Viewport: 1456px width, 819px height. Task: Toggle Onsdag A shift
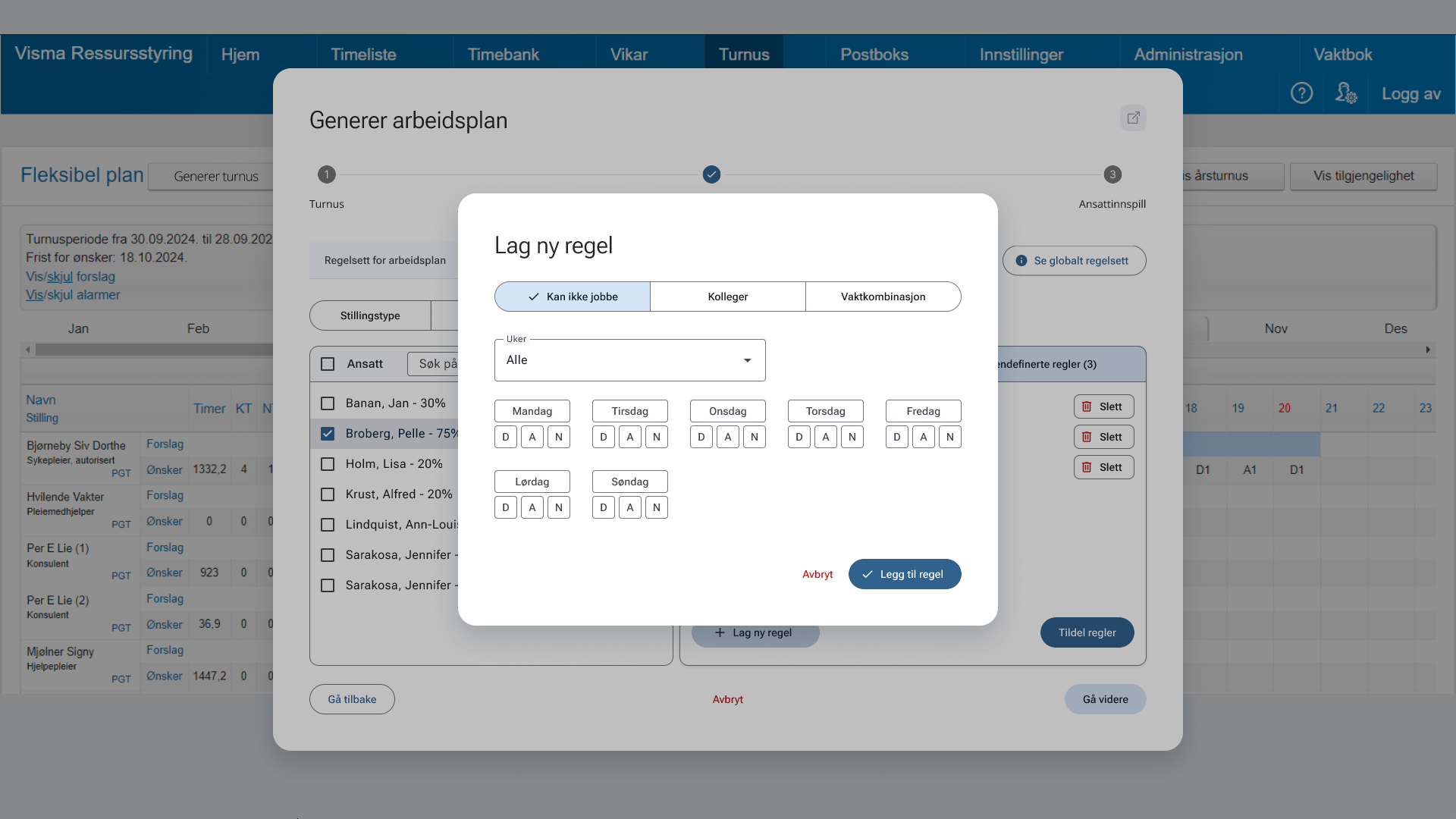point(728,437)
